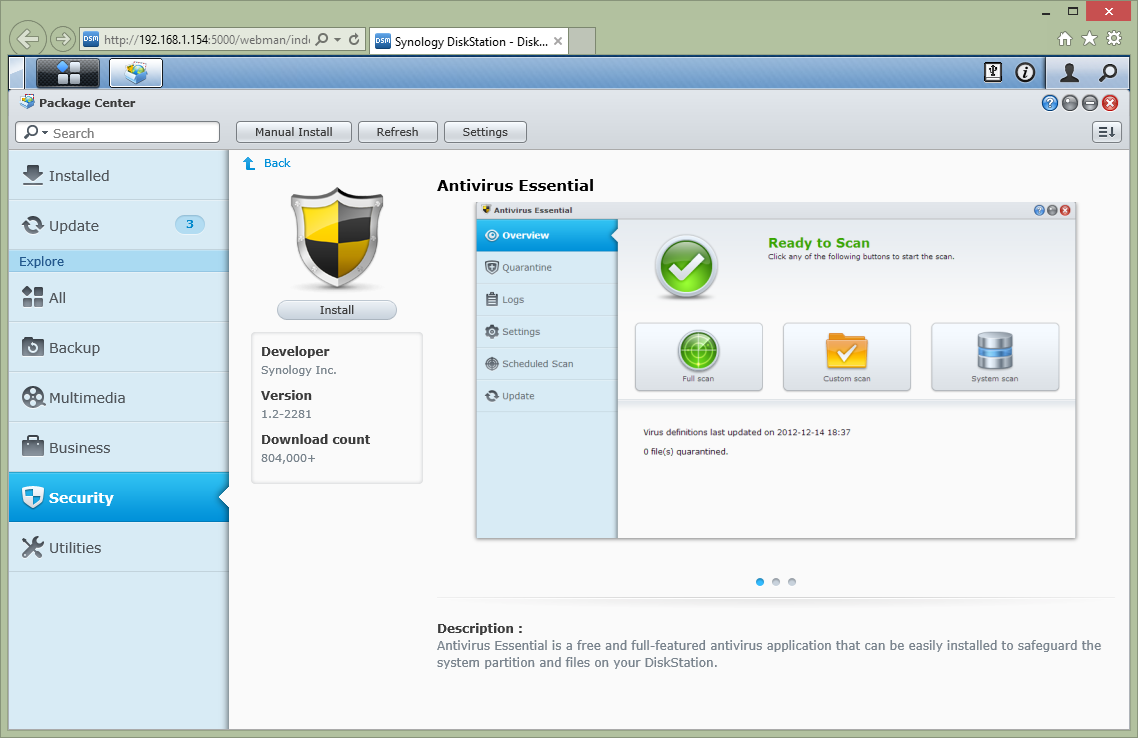The image size is (1138, 738).
Task: Toggle the Package Center sort view icon
Action: click(x=1107, y=132)
